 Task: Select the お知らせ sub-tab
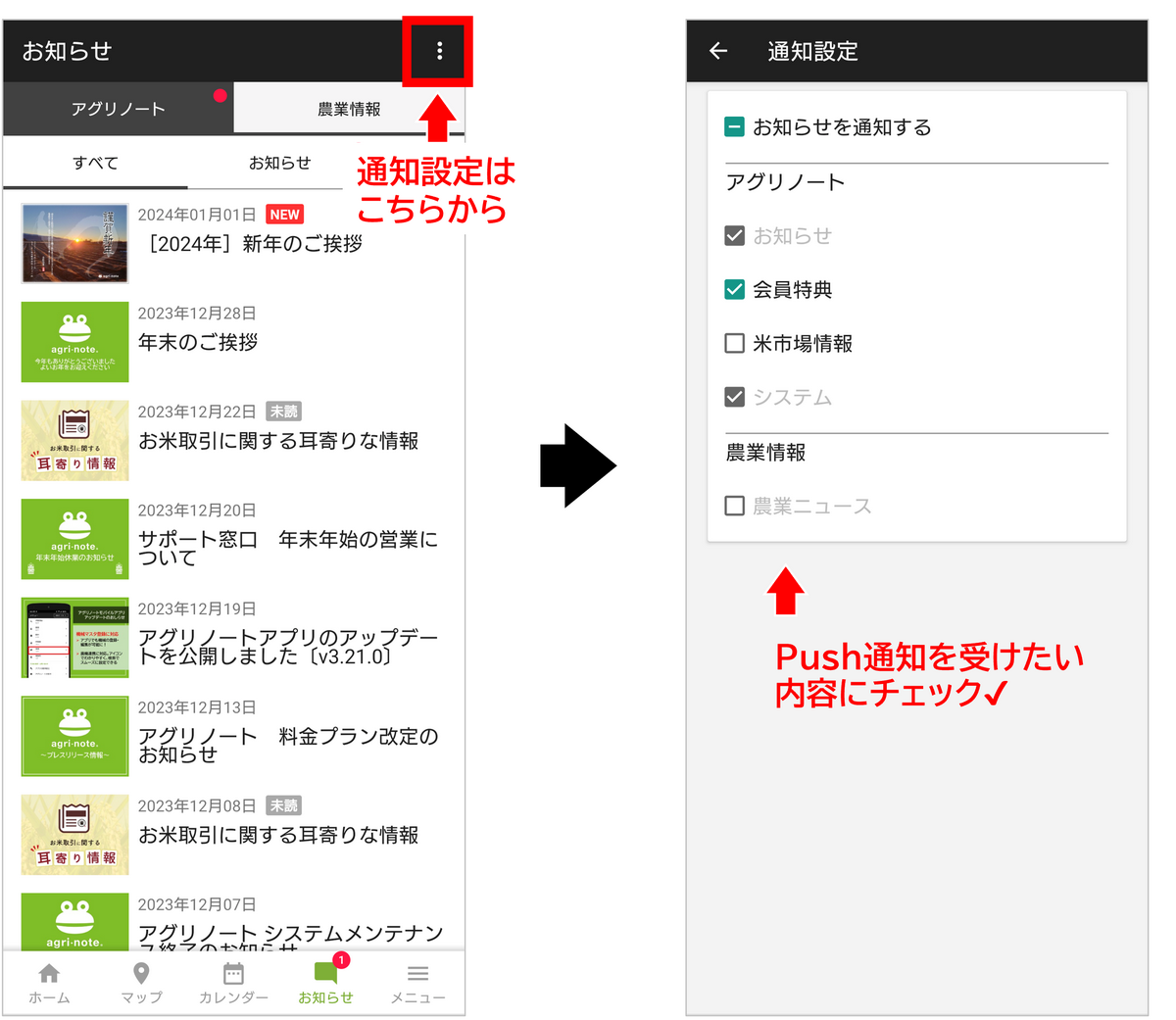tap(279, 163)
